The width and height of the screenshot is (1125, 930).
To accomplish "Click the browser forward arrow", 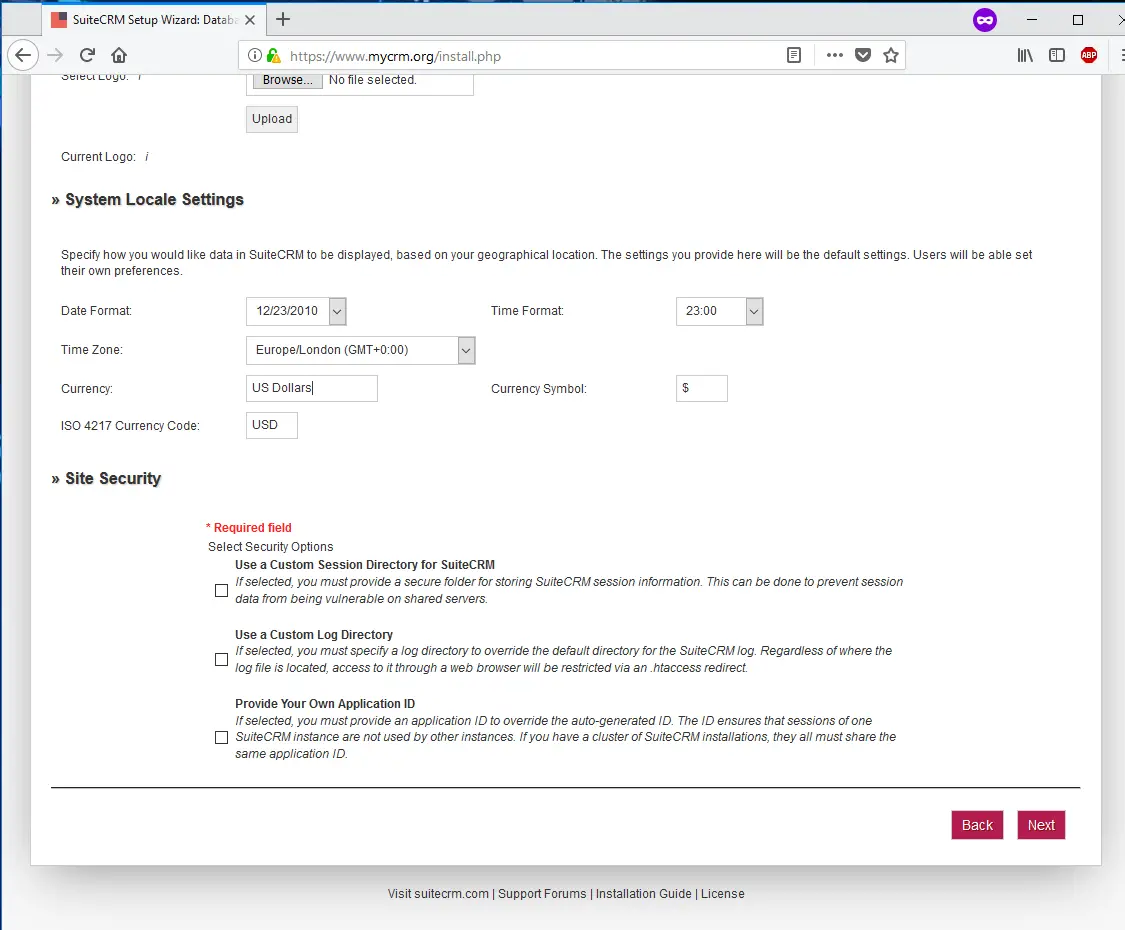I will click(x=55, y=55).
